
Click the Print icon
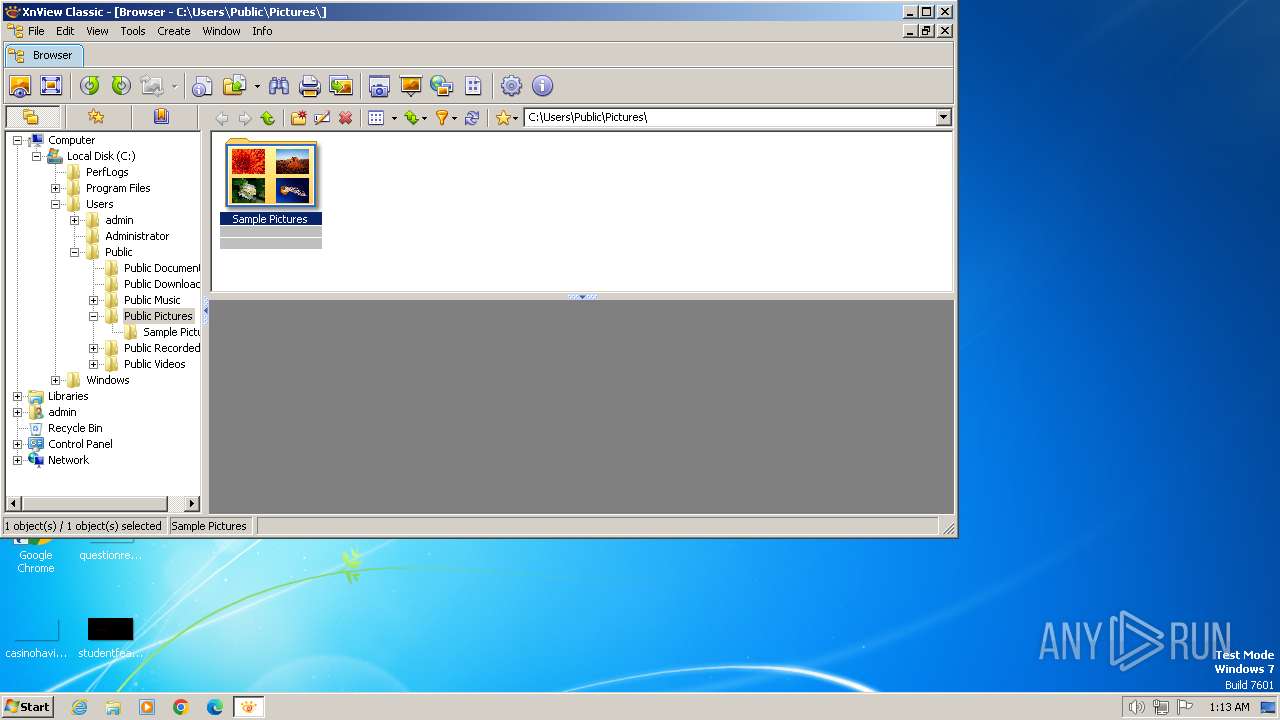310,86
